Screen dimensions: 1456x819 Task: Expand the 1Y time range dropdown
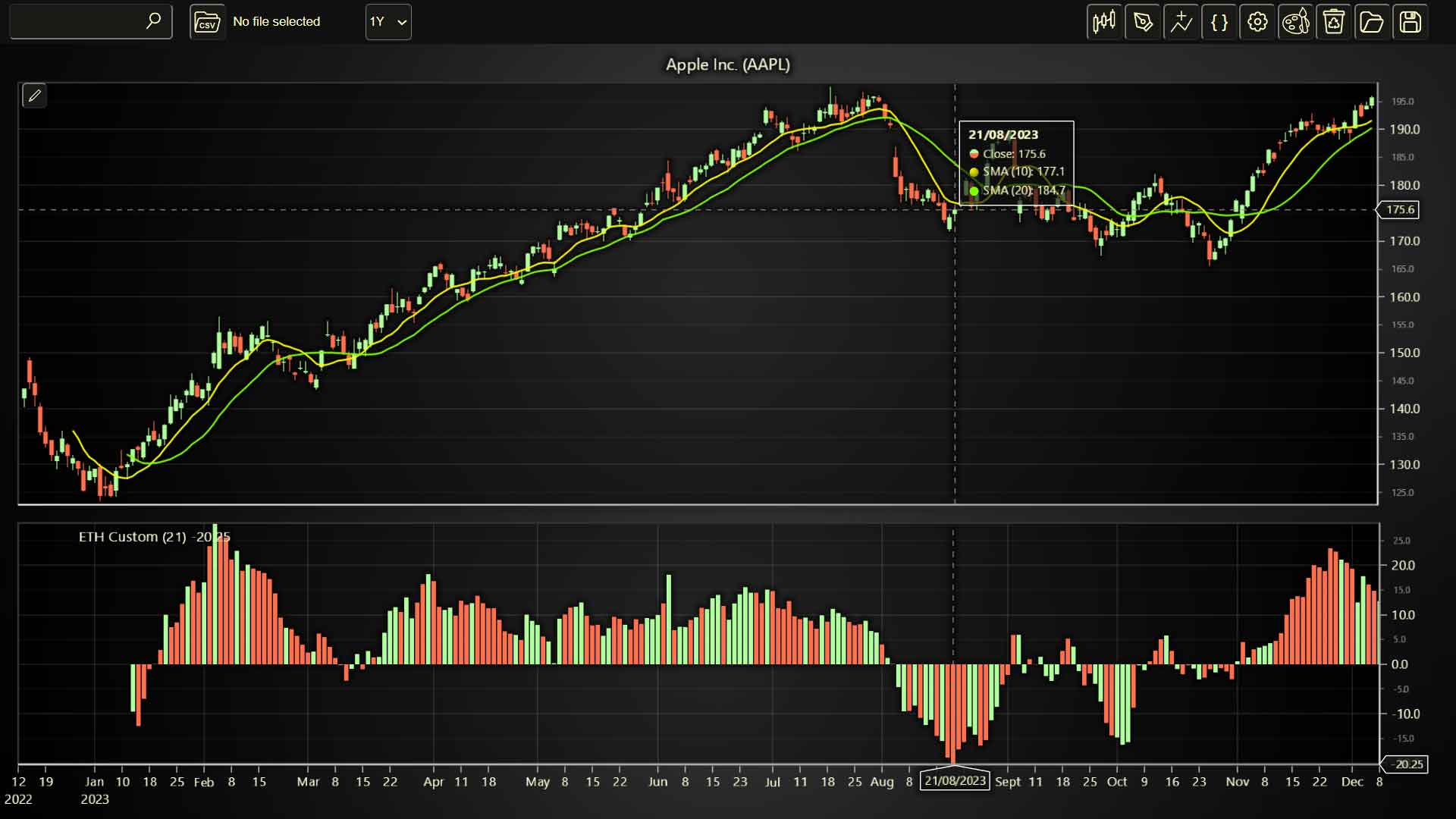[388, 22]
